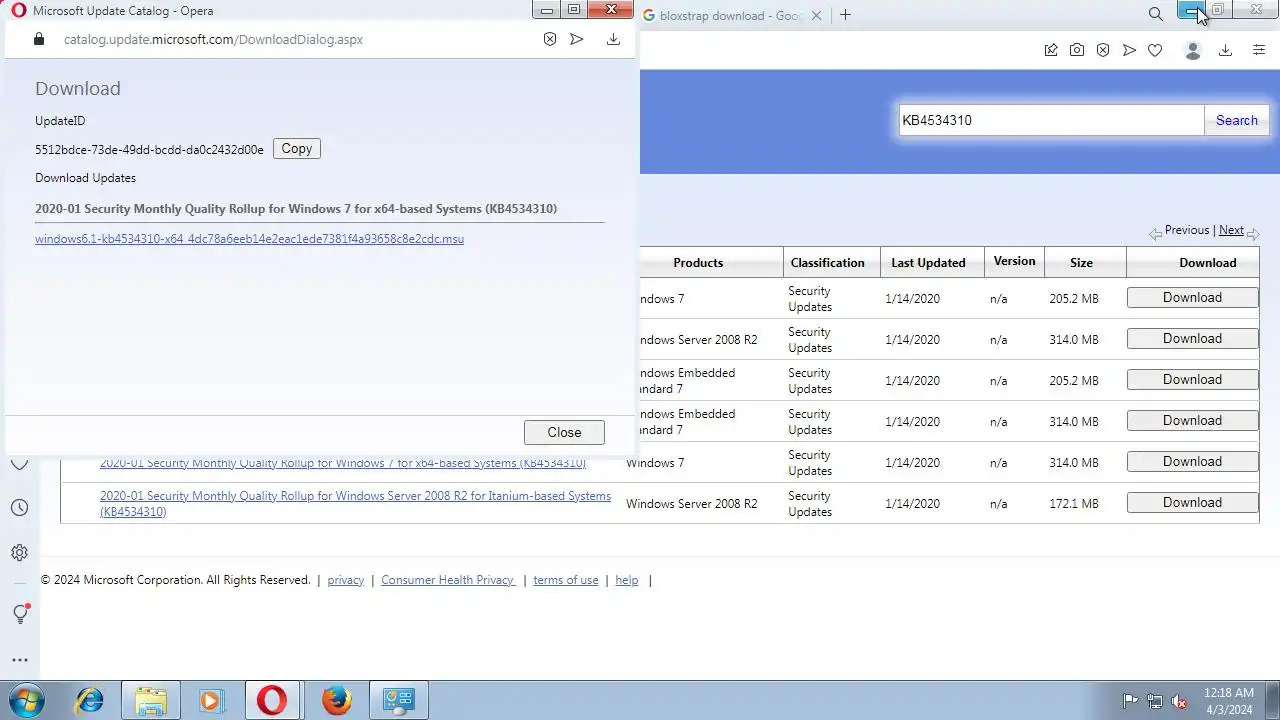
Task: Take a snapshot with the camera icon
Action: pos(1077,50)
